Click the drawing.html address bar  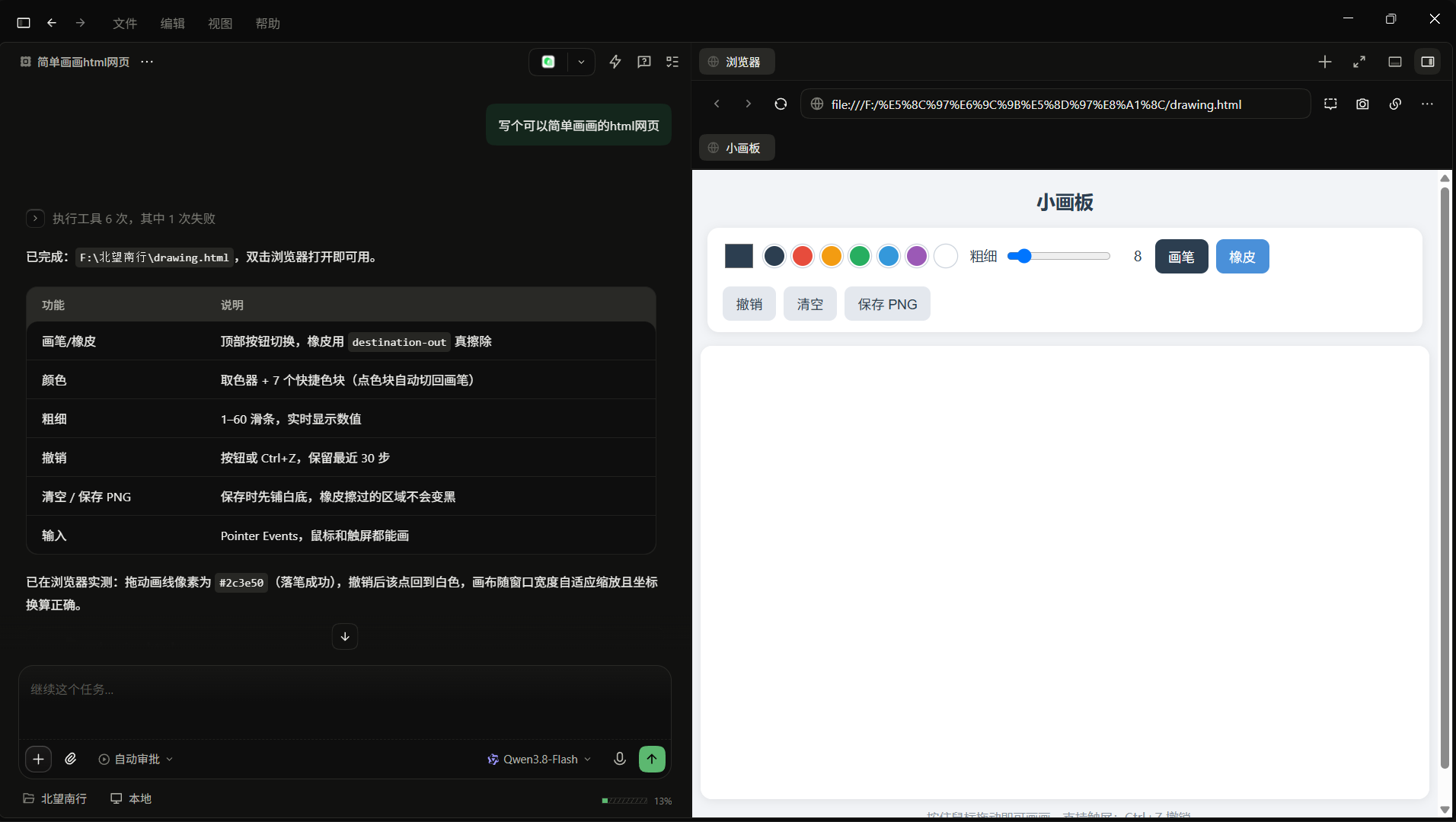pos(1055,104)
